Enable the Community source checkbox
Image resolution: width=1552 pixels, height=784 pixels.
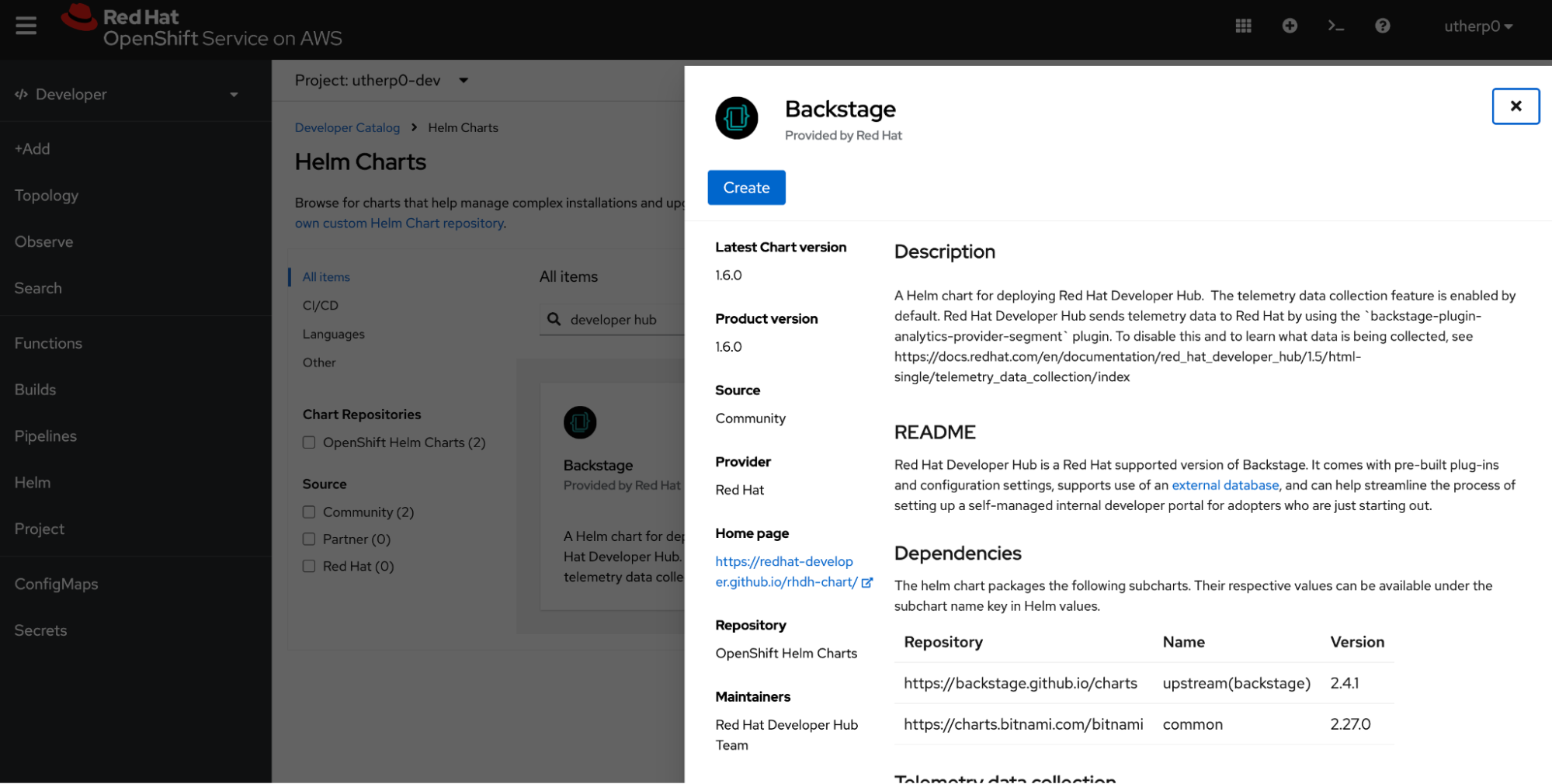[x=309, y=512]
